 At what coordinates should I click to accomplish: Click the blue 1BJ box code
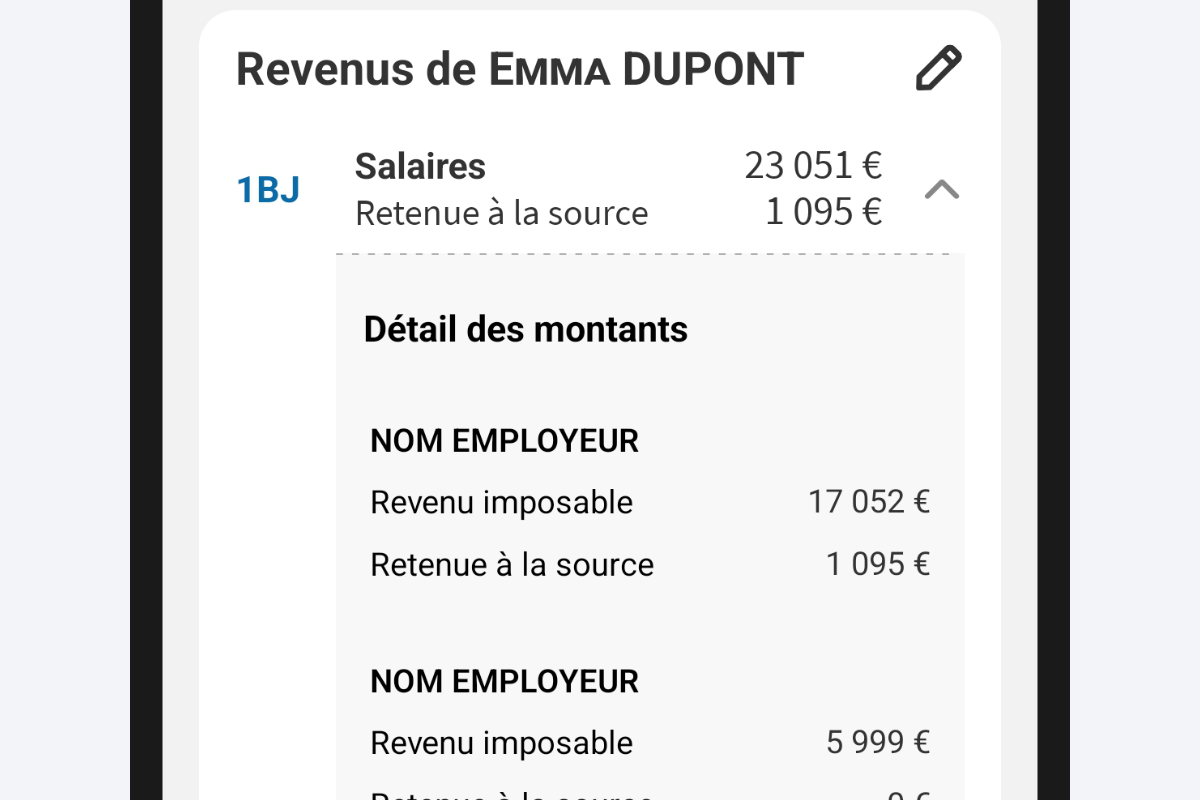[268, 190]
